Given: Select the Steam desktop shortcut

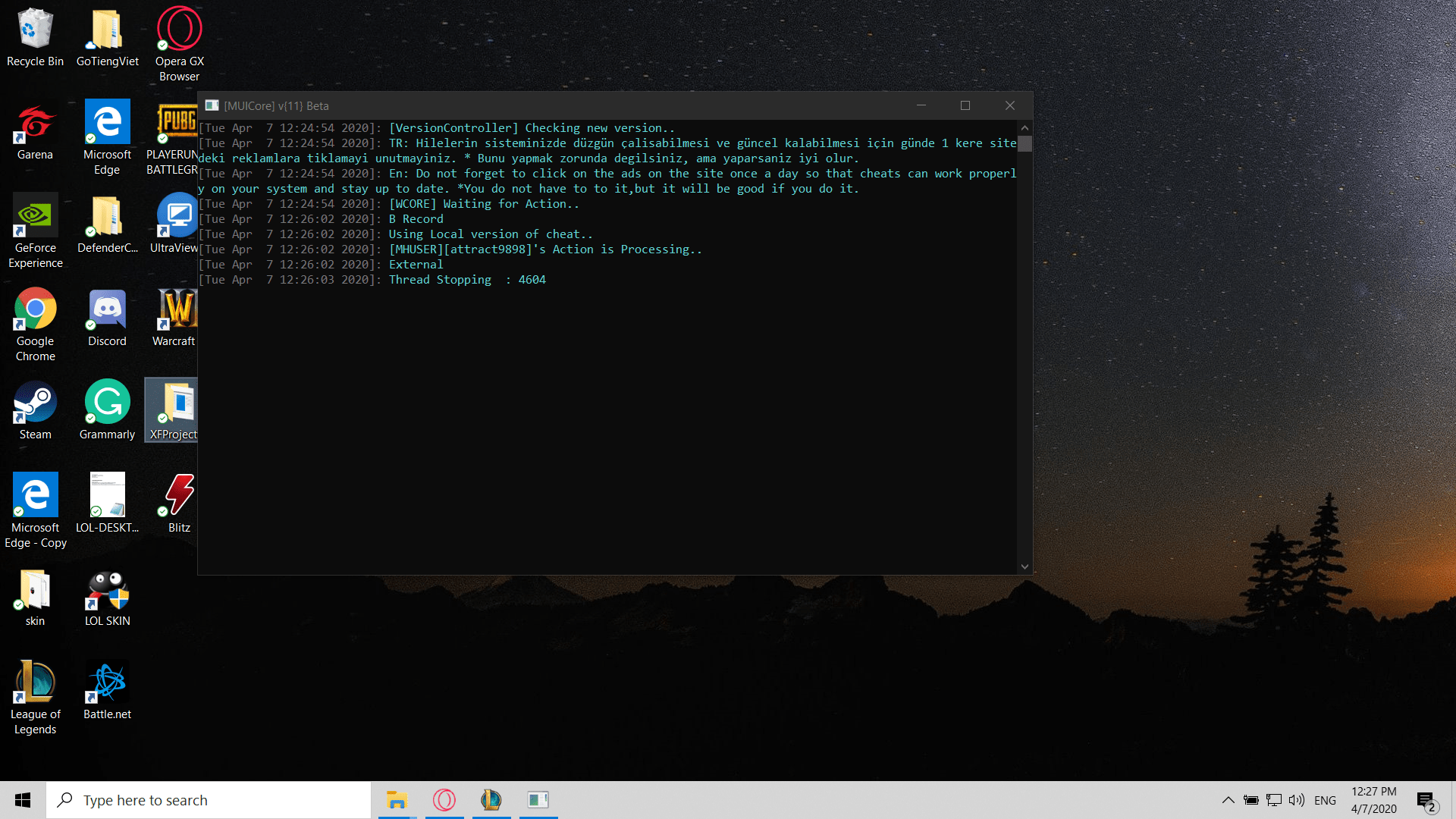Looking at the screenshot, I should 35,411.
